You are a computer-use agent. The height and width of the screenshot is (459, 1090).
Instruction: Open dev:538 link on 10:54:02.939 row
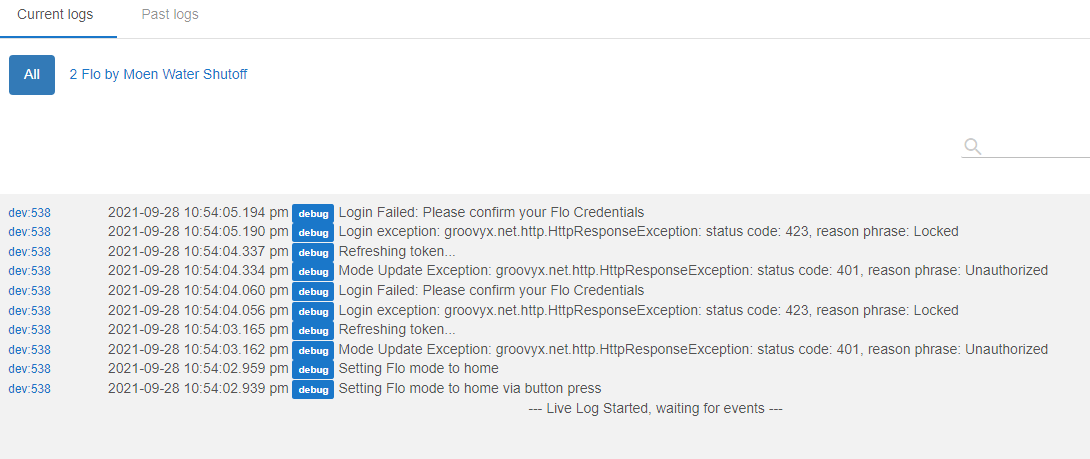coord(29,389)
